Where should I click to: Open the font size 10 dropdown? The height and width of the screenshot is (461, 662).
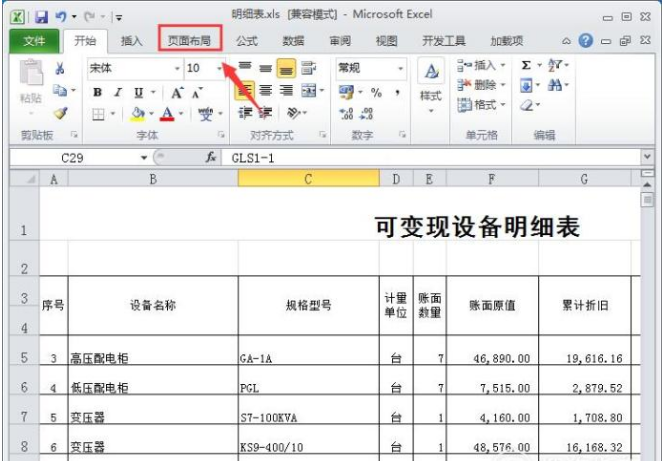point(219,68)
